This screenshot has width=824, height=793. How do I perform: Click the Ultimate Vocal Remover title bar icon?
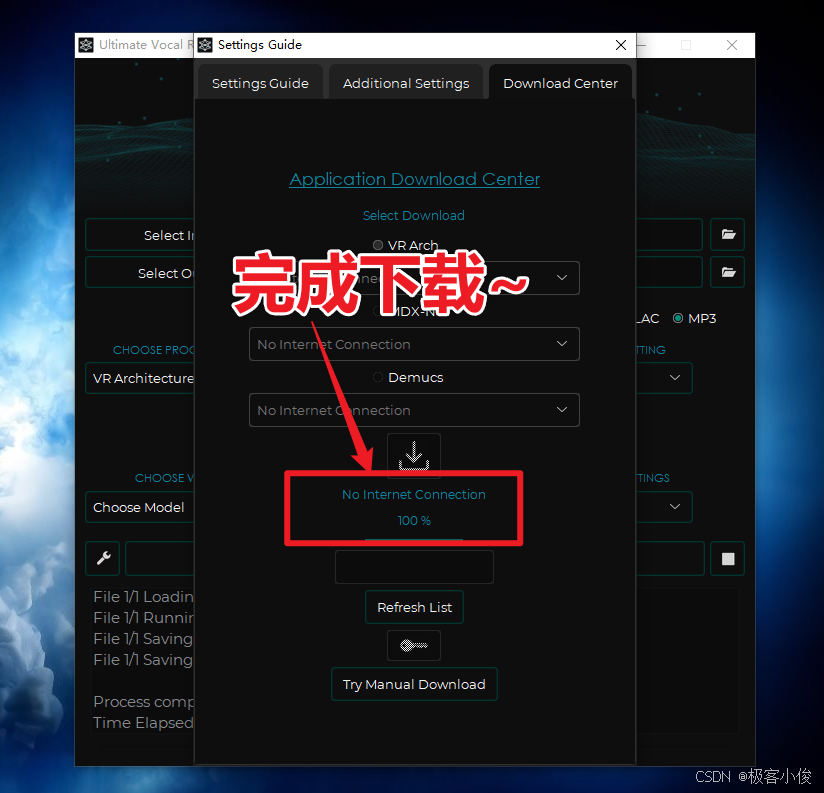click(x=86, y=45)
